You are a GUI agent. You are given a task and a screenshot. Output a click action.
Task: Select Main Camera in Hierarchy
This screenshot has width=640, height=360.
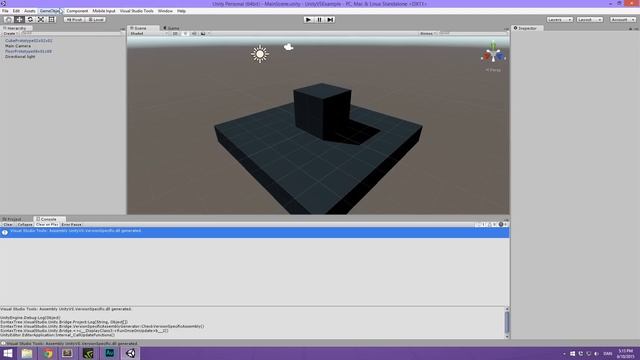click(x=18, y=46)
